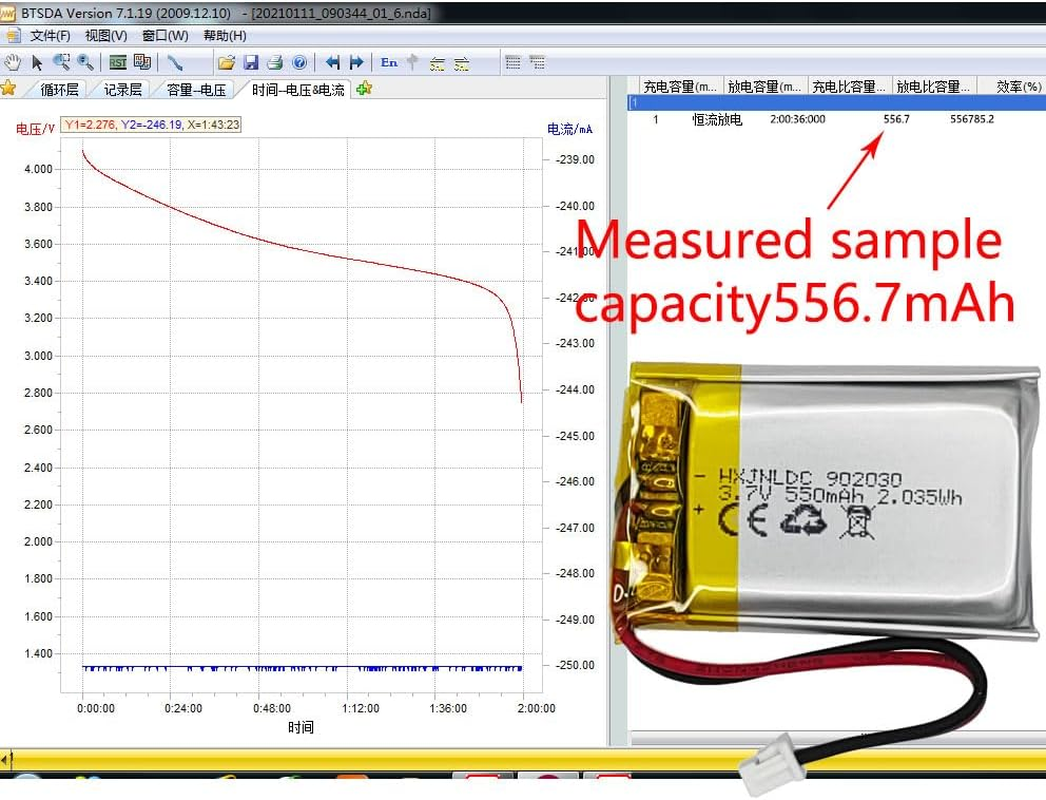
Task: Click the 效率(%) column header
Action: click(1018, 87)
